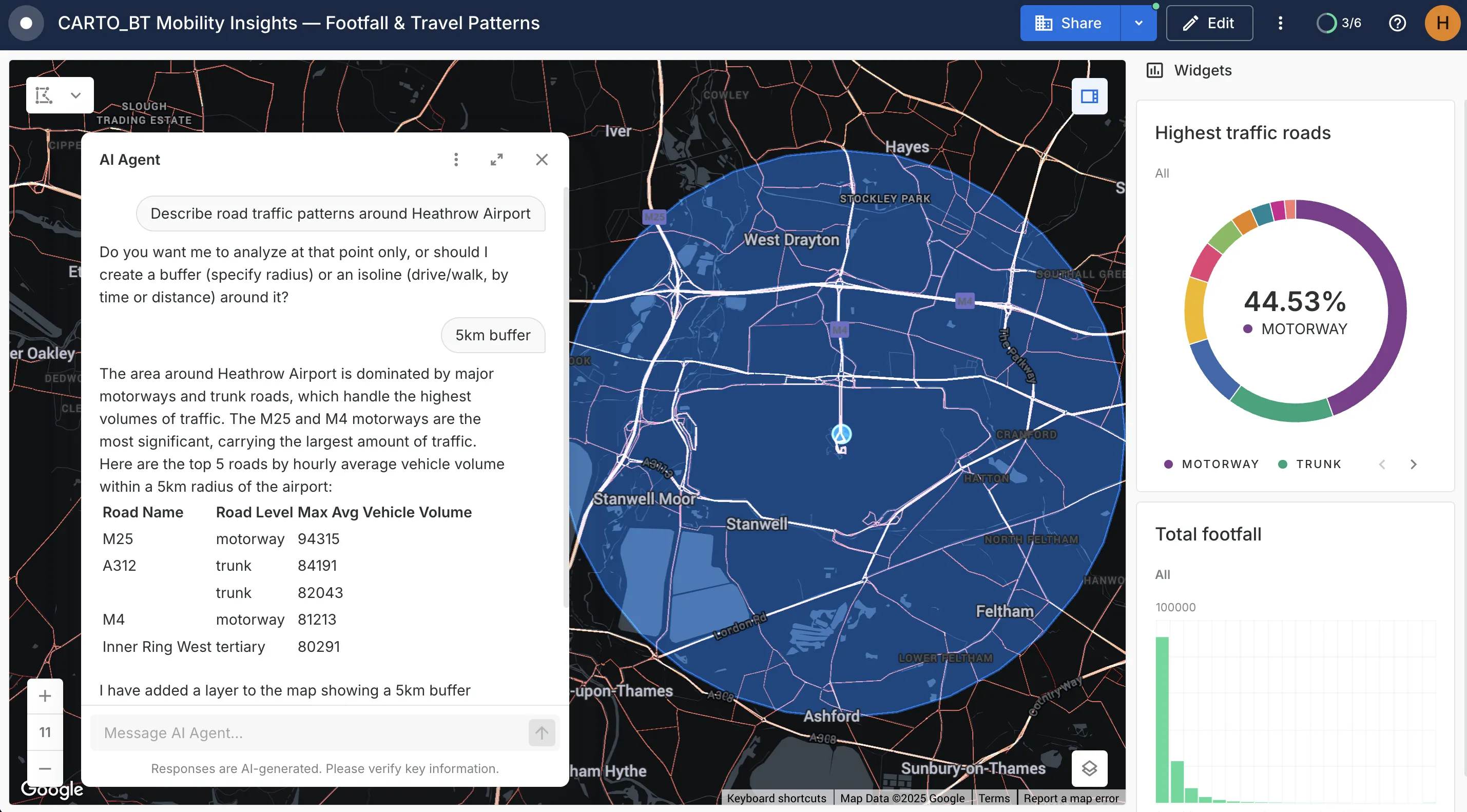Open the help center icon in the header

1398,23
